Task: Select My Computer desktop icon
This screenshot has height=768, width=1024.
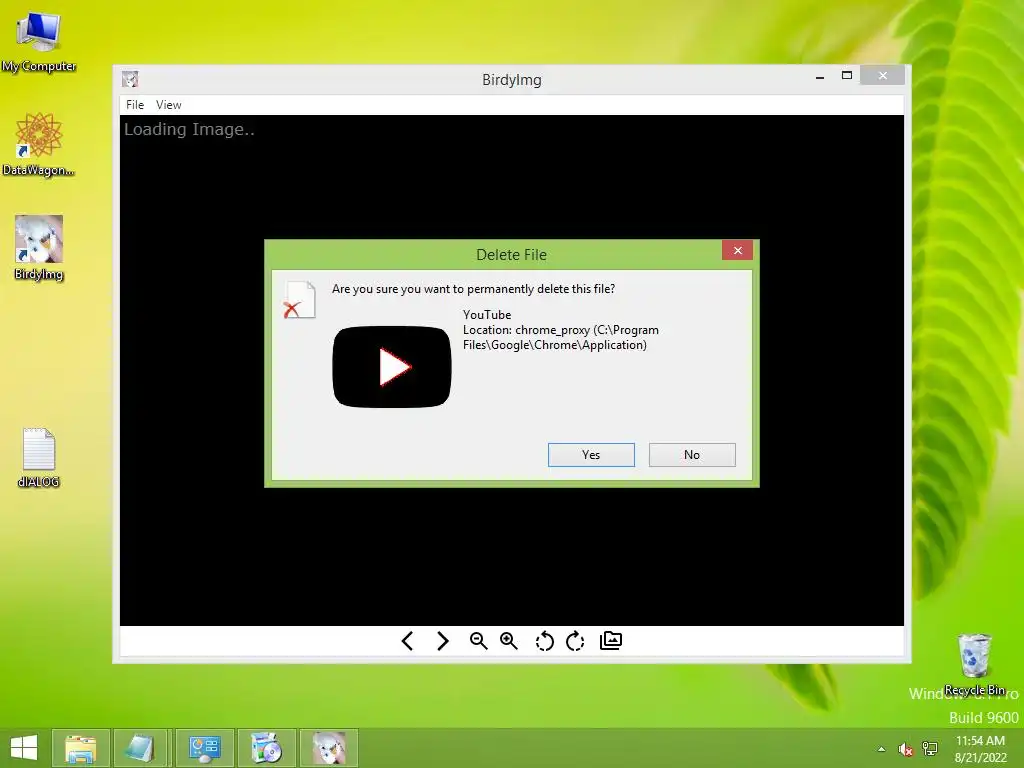Action: coord(39,42)
